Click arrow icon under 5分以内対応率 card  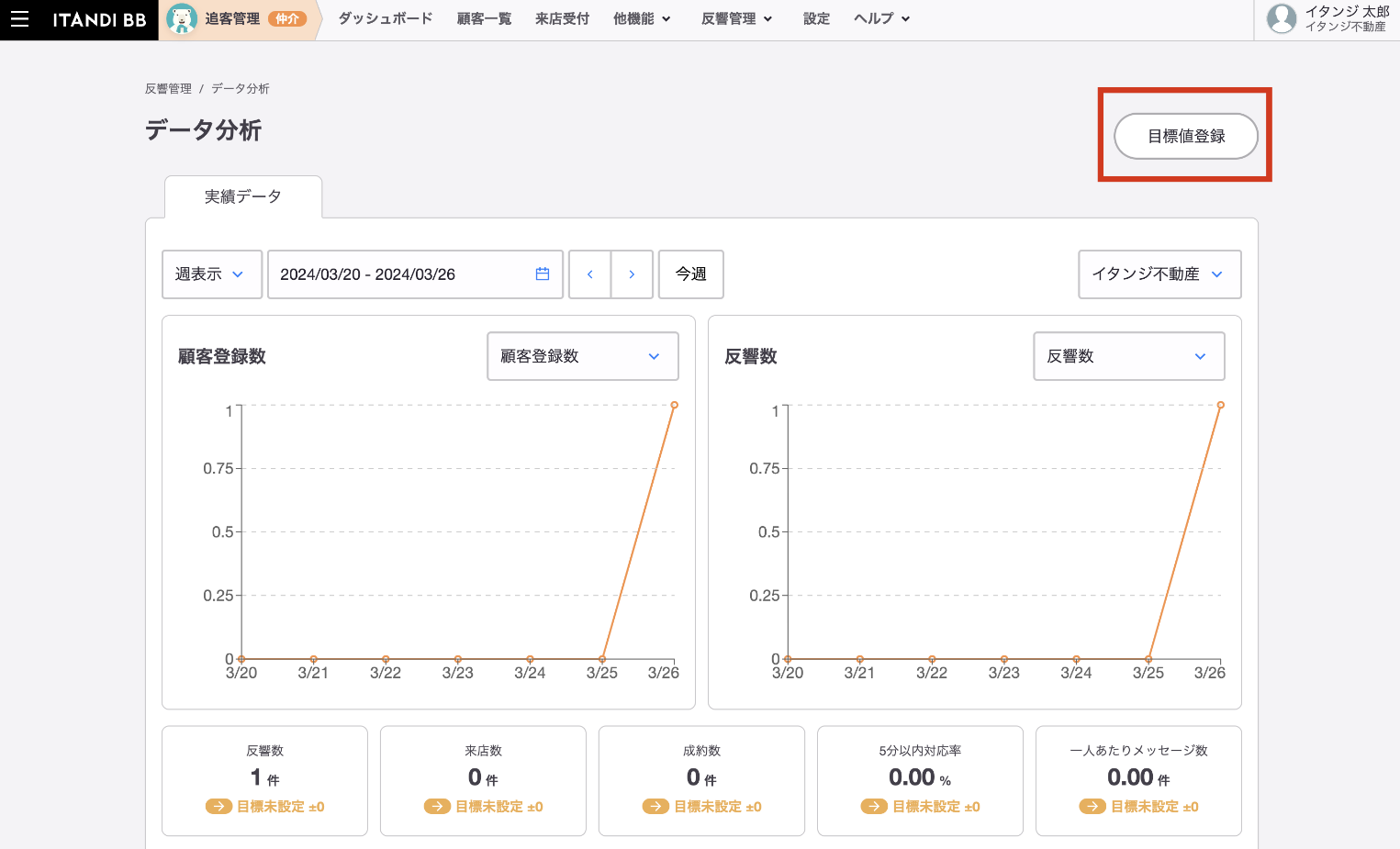tap(874, 806)
